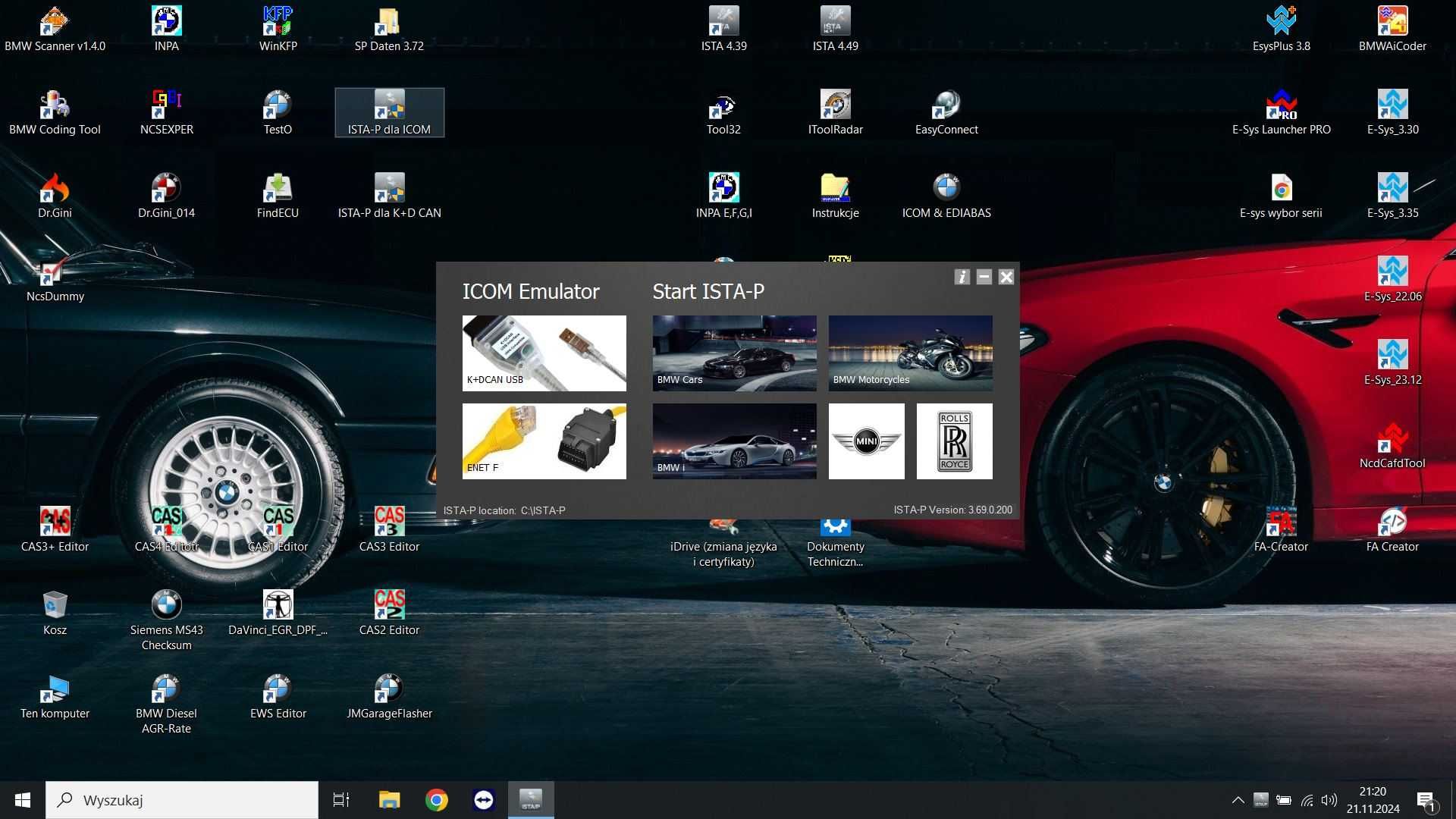Select the ENET F cable tile

tap(544, 441)
